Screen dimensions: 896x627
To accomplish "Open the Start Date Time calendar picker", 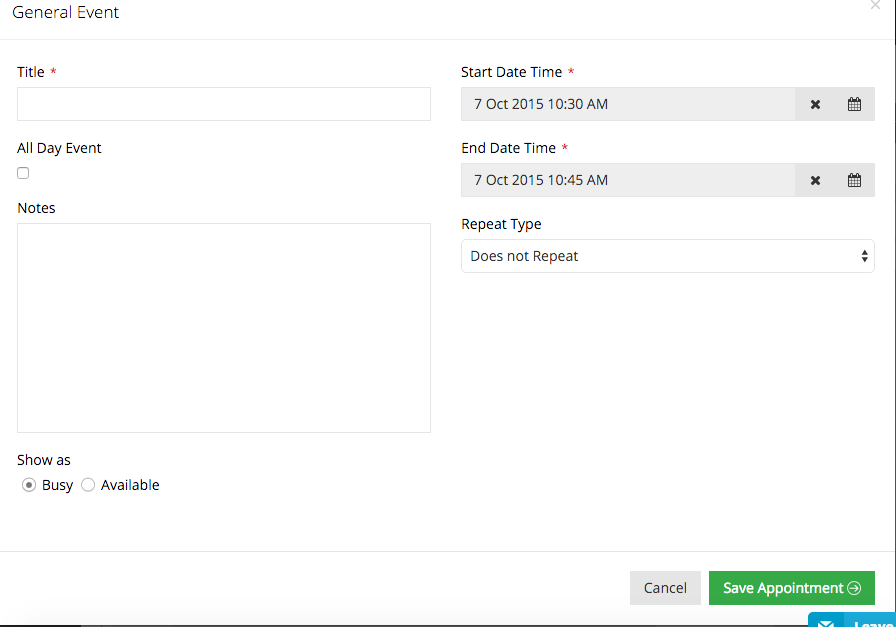I will tap(854, 104).
